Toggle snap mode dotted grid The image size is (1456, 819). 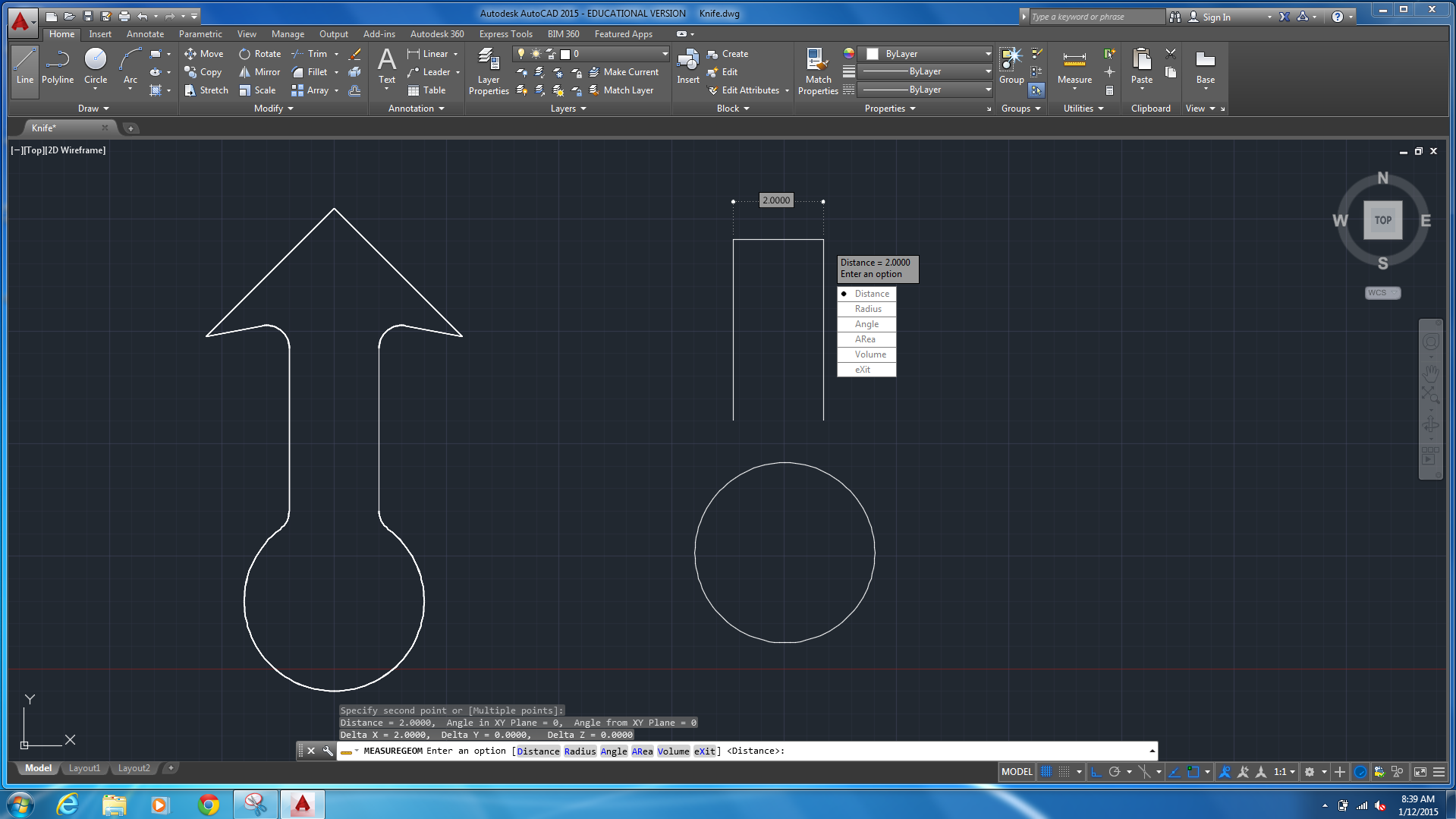(1064, 772)
